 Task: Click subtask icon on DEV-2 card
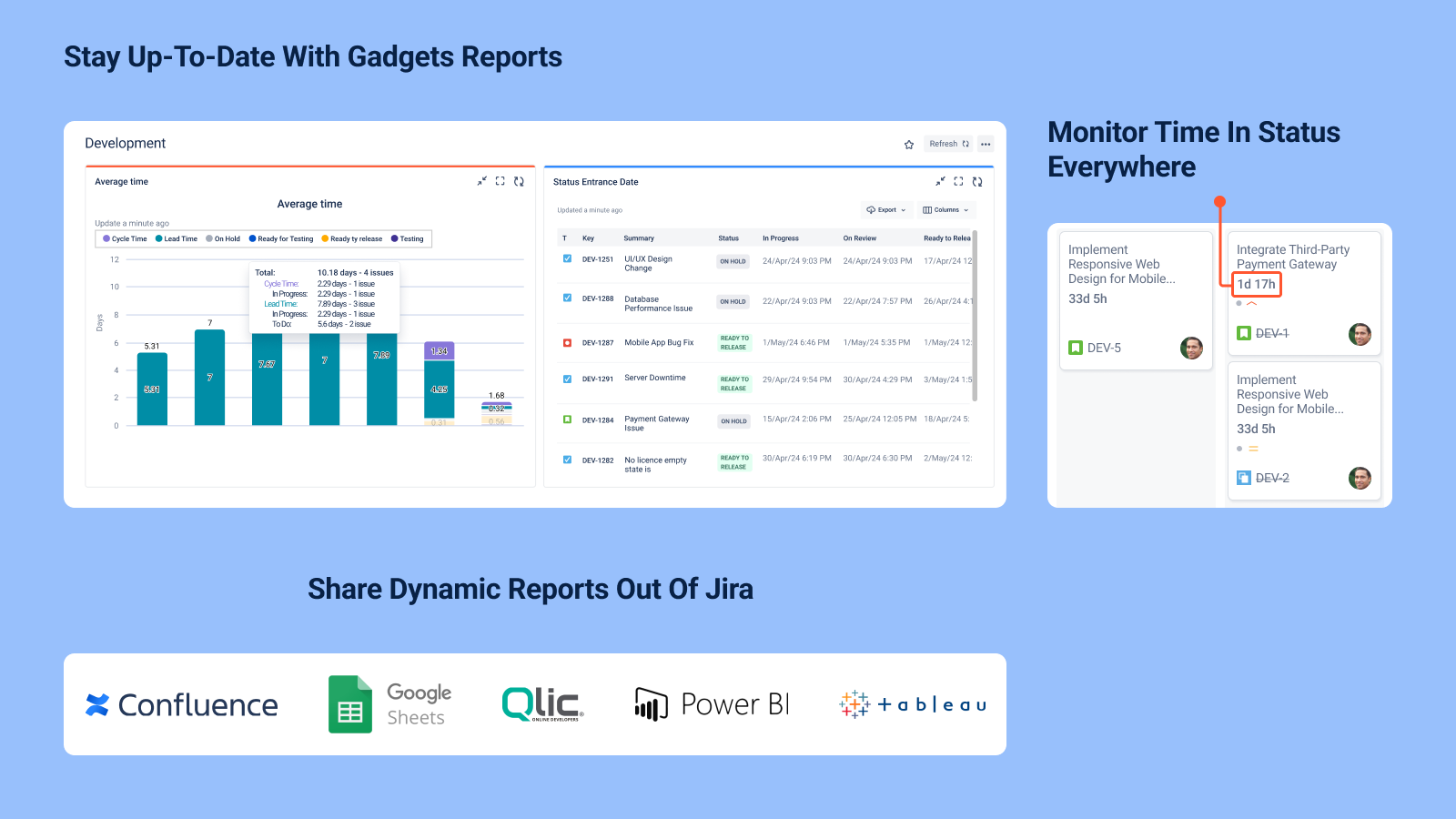[x=1244, y=478]
